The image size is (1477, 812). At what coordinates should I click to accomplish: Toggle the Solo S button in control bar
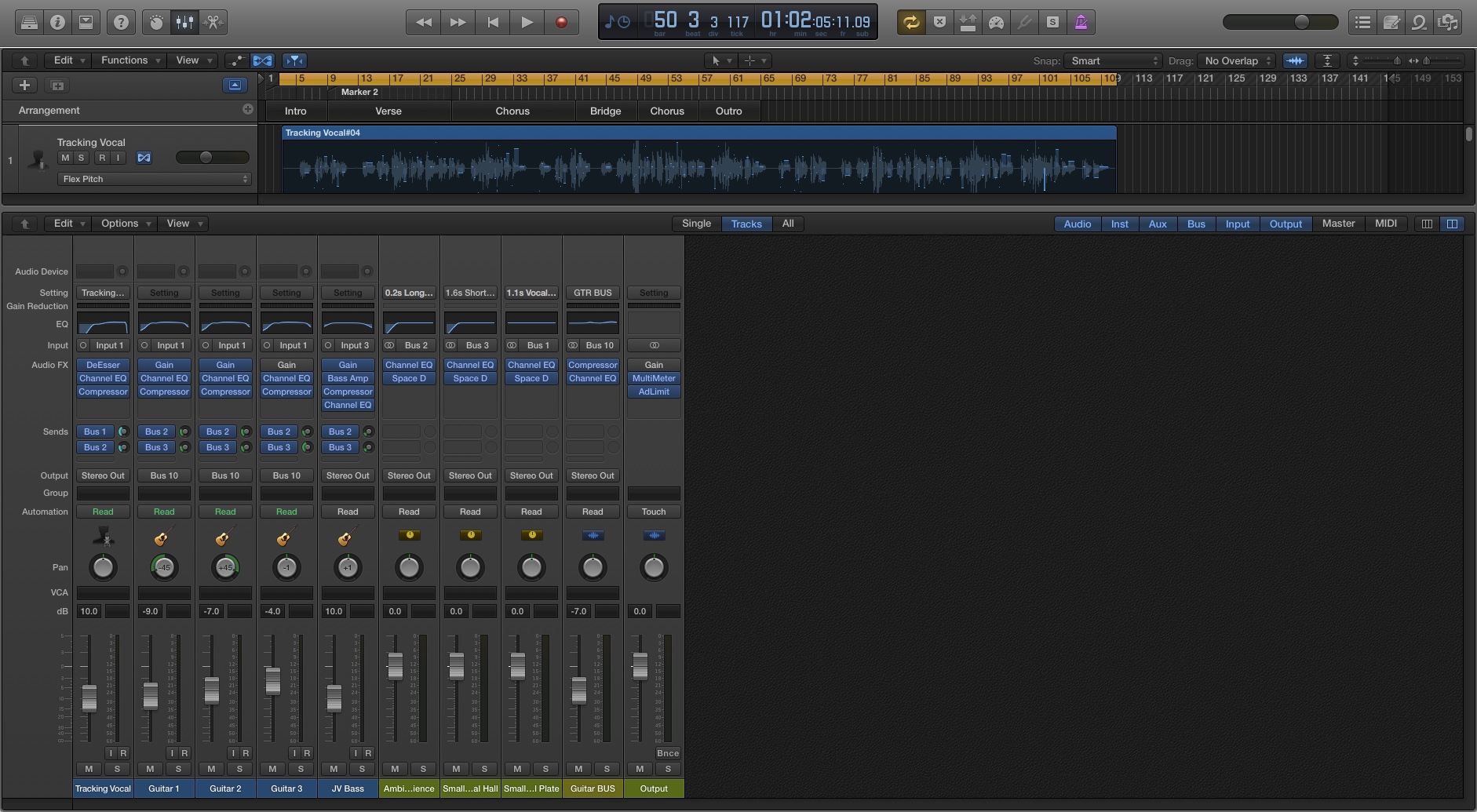click(x=1052, y=22)
